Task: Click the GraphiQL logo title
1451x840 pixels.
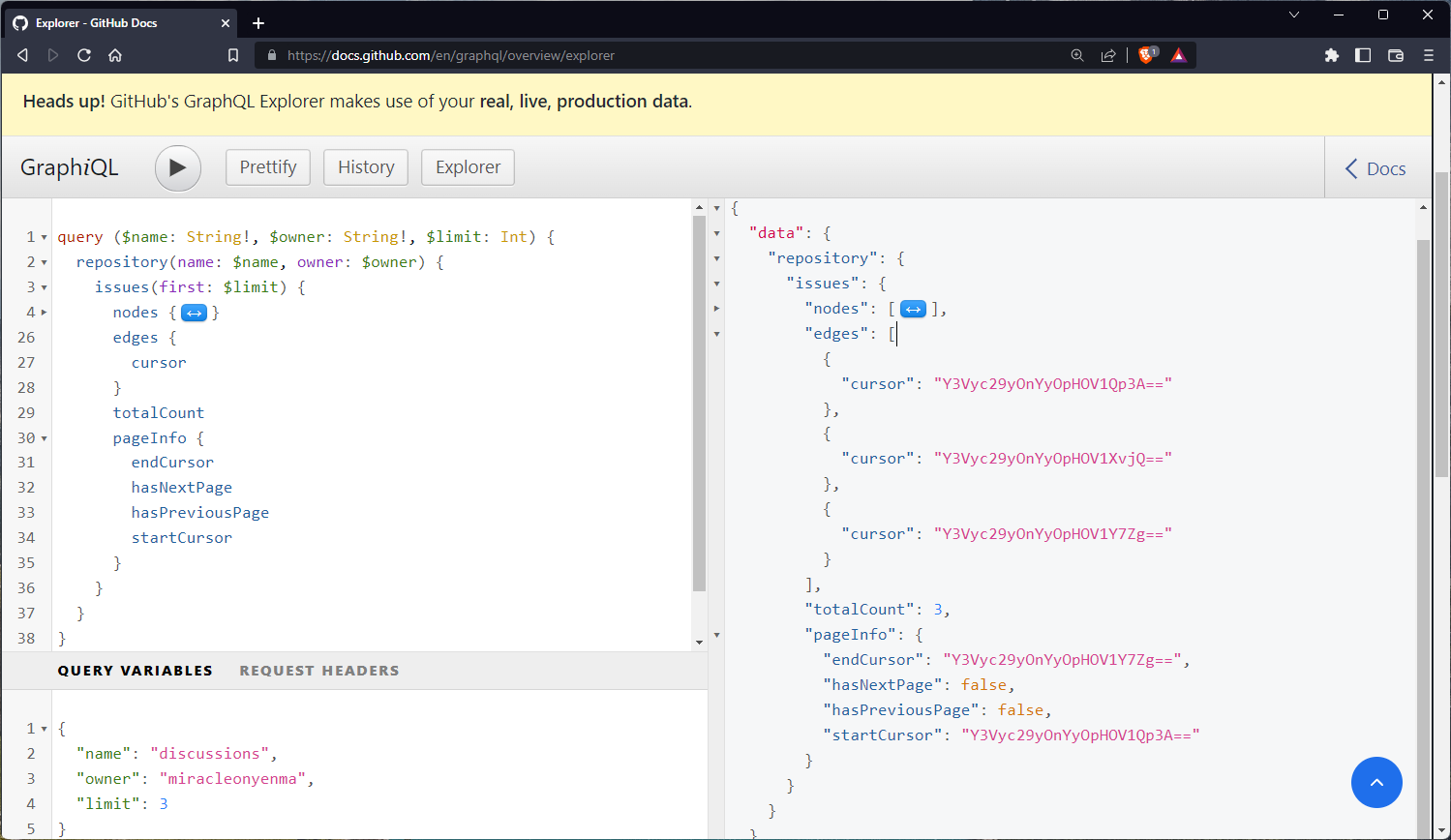Action: click(70, 167)
